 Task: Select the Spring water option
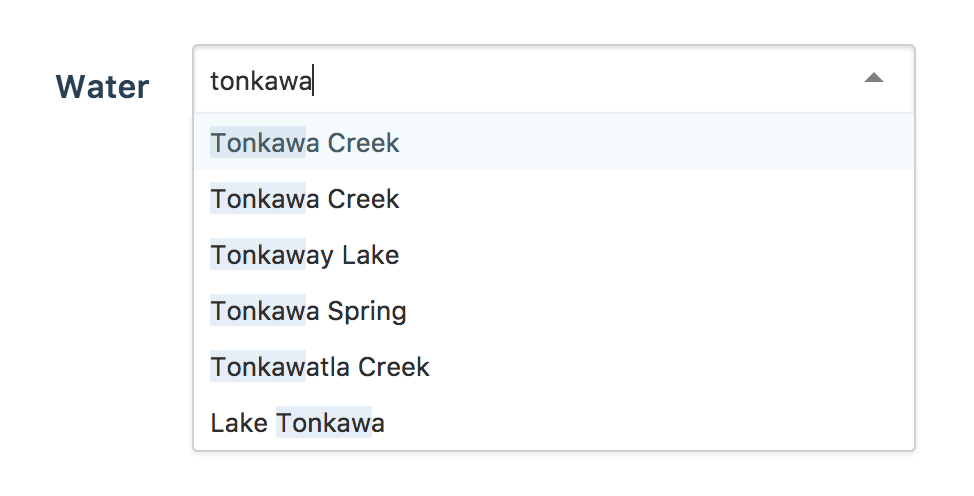[308, 311]
